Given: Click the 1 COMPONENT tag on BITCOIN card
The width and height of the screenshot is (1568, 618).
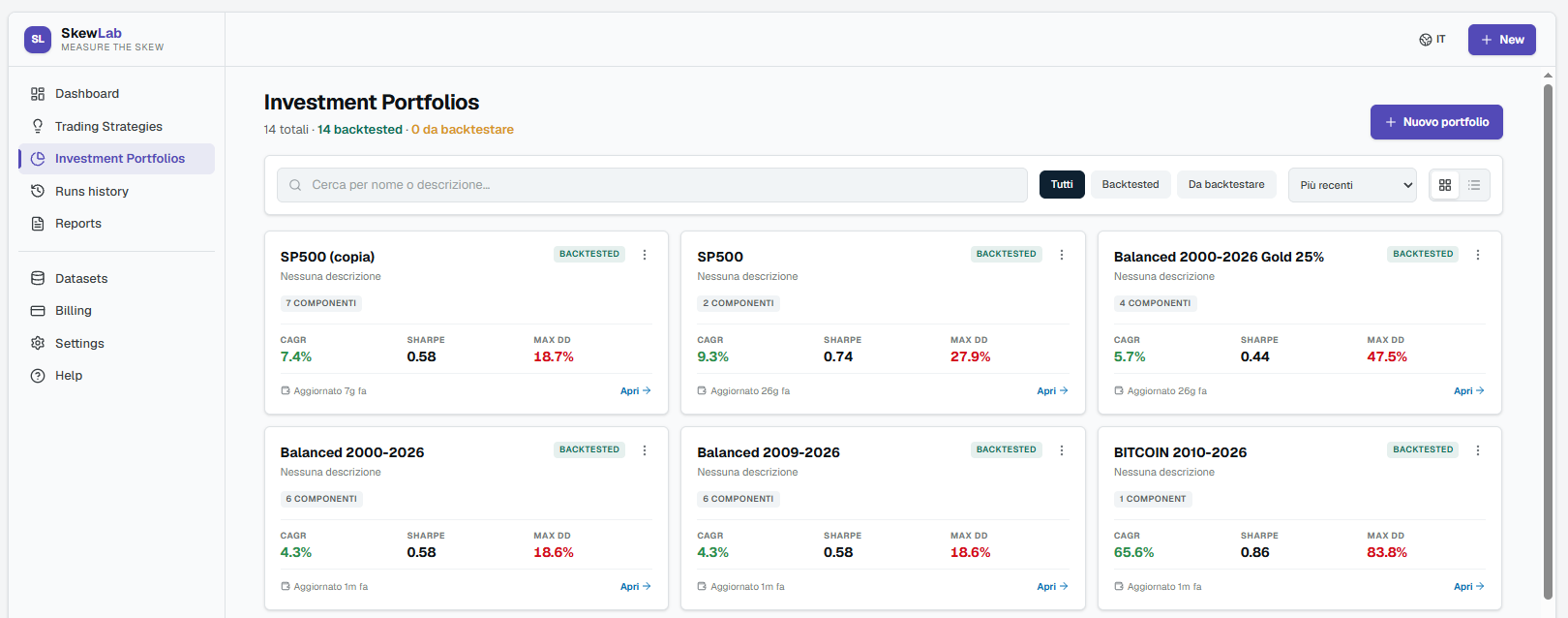Looking at the screenshot, I should 1153,499.
